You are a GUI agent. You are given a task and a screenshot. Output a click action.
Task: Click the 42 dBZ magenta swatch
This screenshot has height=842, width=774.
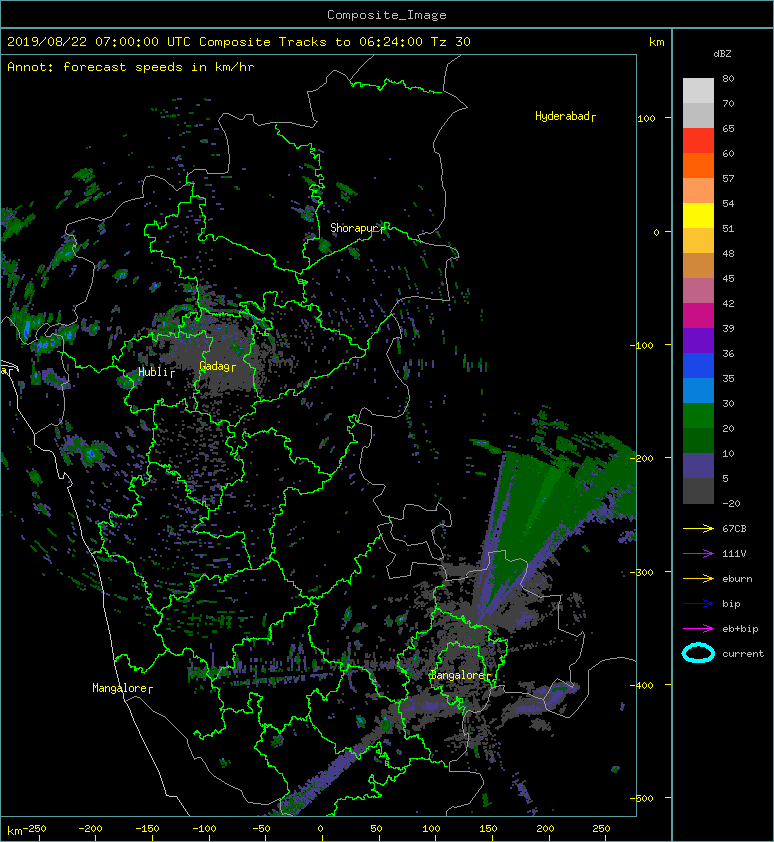click(x=698, y=315)
